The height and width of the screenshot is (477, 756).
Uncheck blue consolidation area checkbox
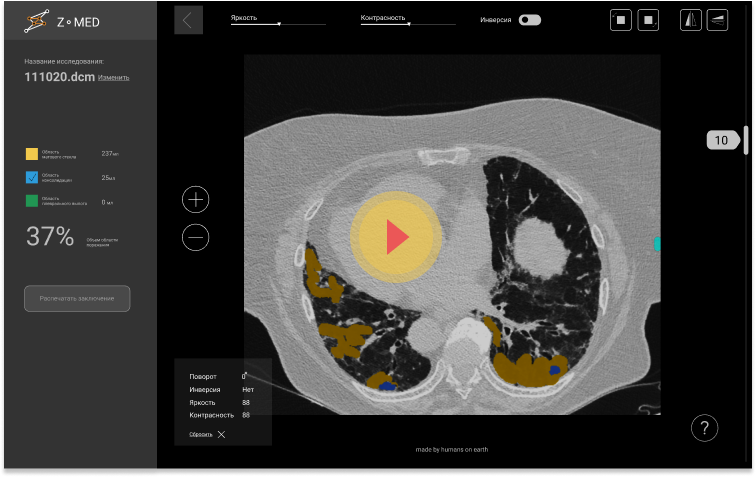click(x=32, y=177)
